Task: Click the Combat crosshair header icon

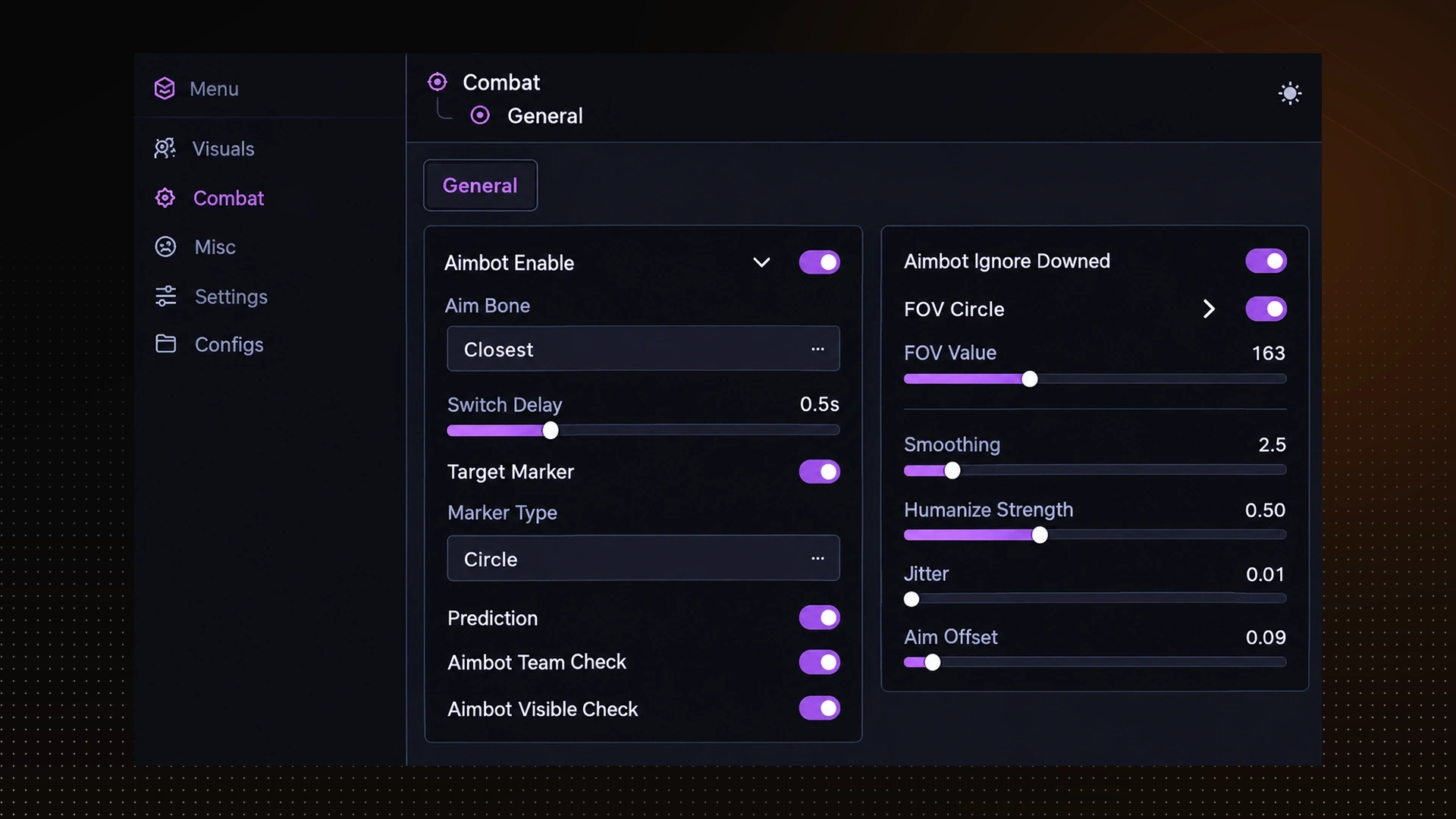Action: pos(438,82)
